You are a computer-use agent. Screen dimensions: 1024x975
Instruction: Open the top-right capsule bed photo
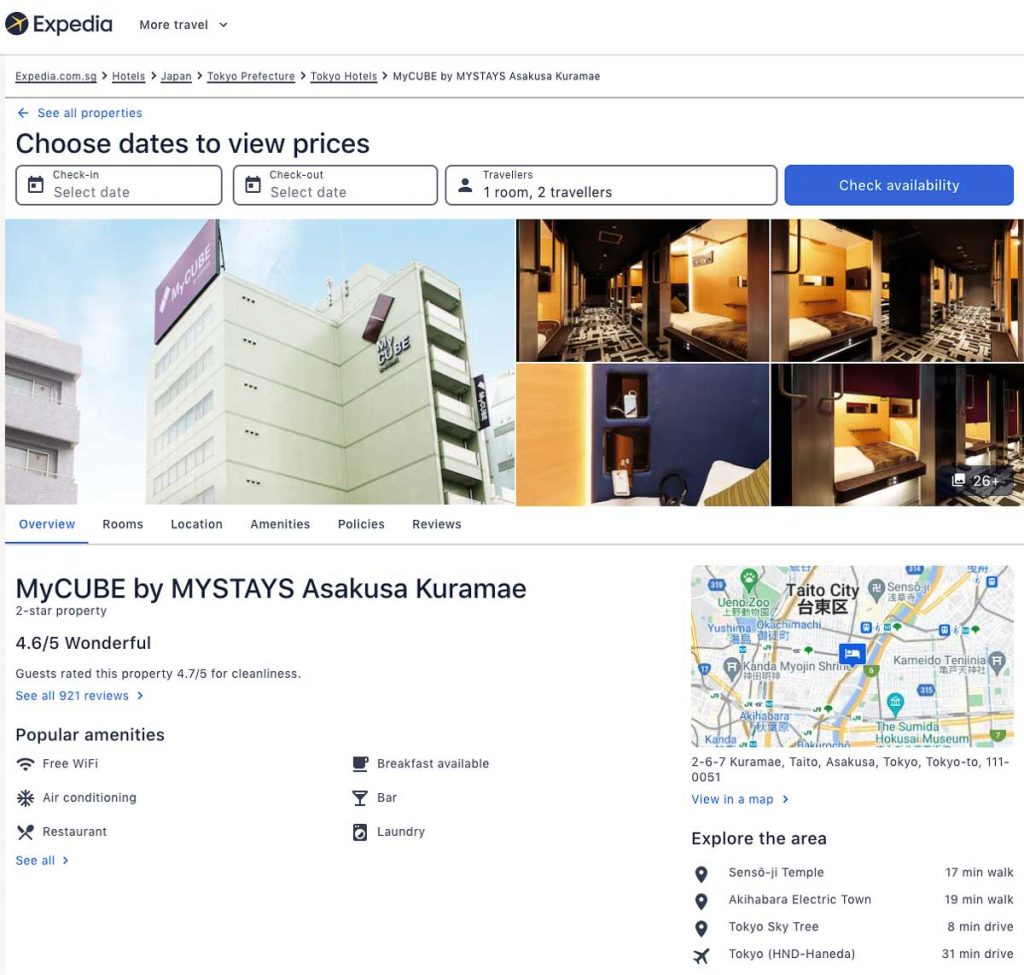point(897,290)
